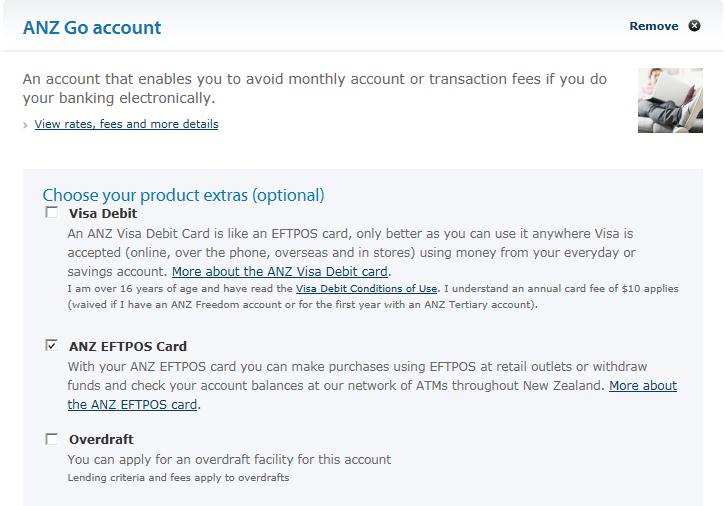Open the Visa Debit Conditions of Use link
Viewport: 726px width, 506px height.
click(366, 289)
